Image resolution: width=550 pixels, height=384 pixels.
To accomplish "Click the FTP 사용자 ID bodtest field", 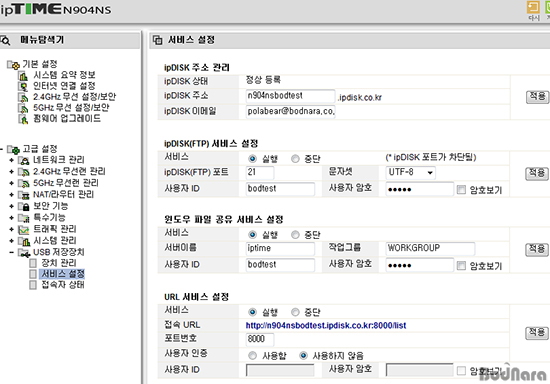I will 280,189.
